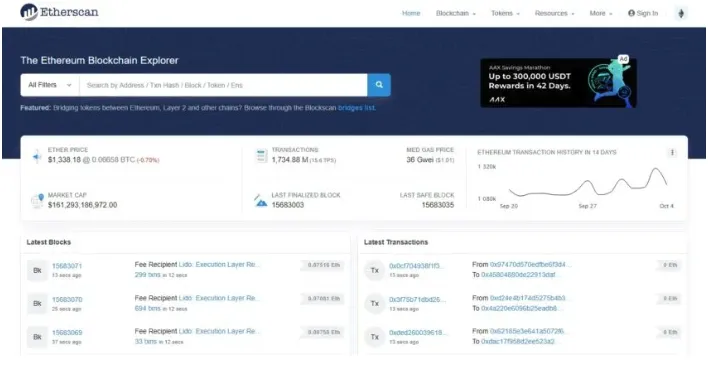Open Lido fee recipient for block 15683071
The image size is (708, 366).
tap(220, 264)
